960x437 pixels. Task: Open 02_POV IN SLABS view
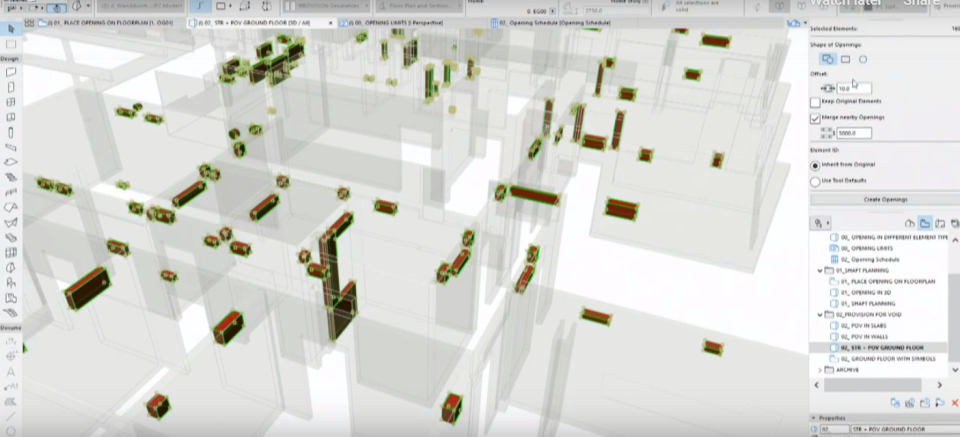click(863, 326)
